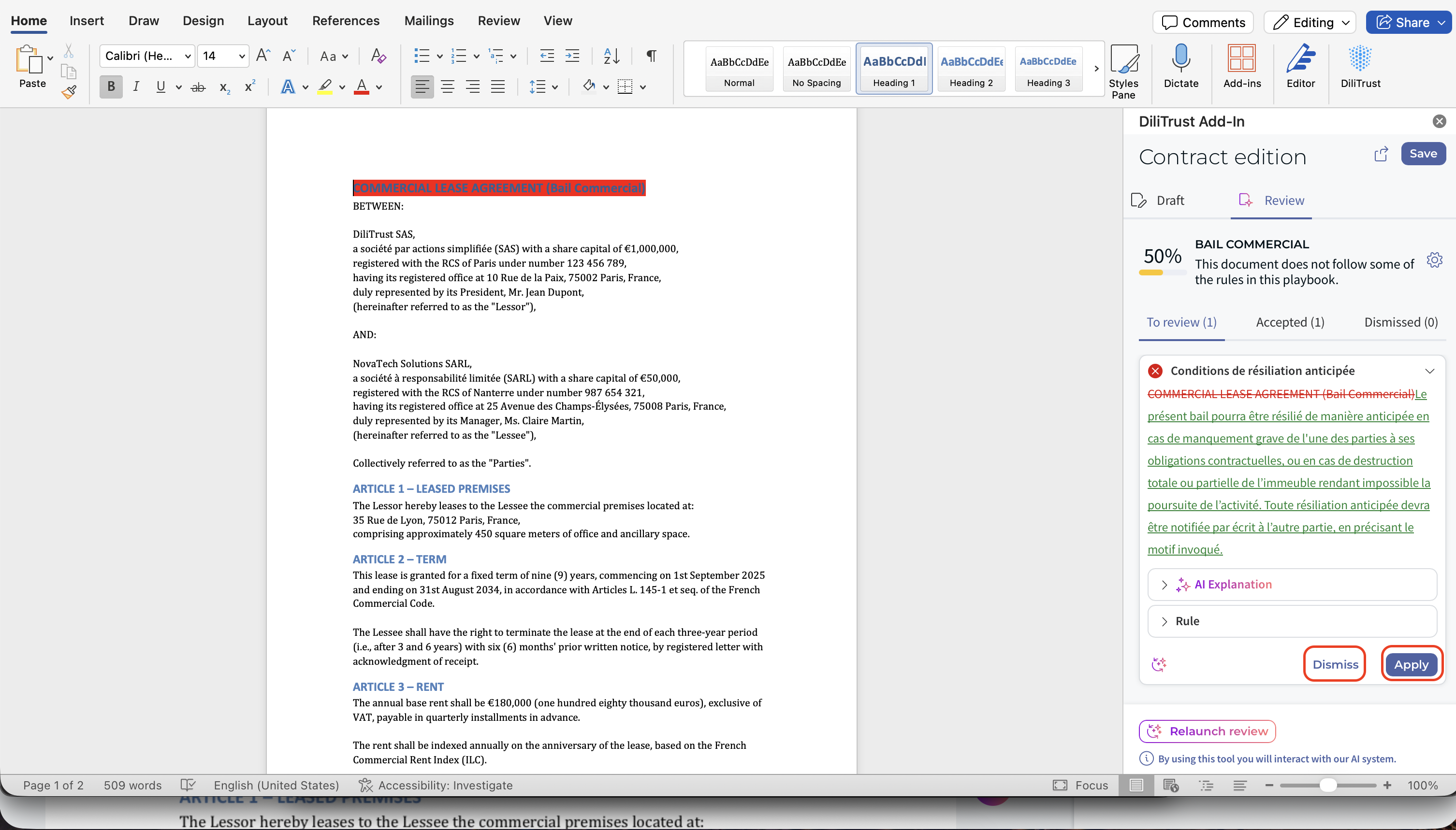Click the Editor pen icon

pyautogui.click(x=1300, y=66)
